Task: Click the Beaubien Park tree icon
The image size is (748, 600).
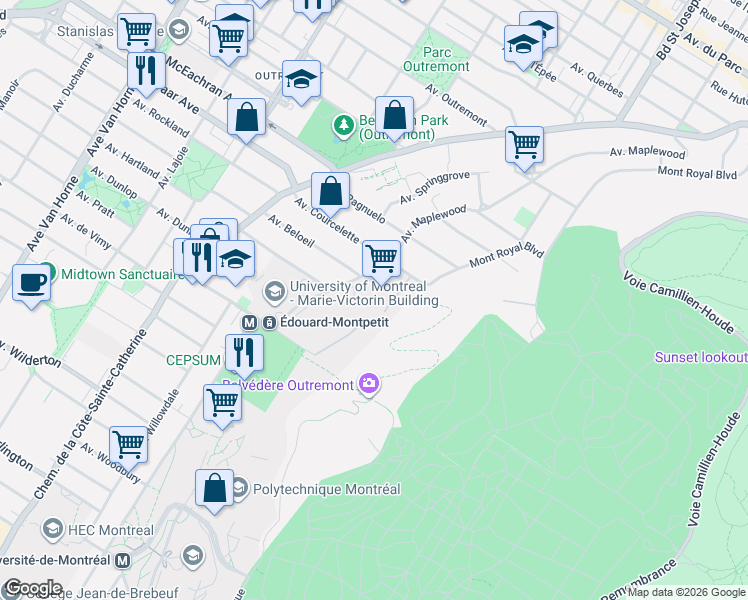Action: (343, 126)
